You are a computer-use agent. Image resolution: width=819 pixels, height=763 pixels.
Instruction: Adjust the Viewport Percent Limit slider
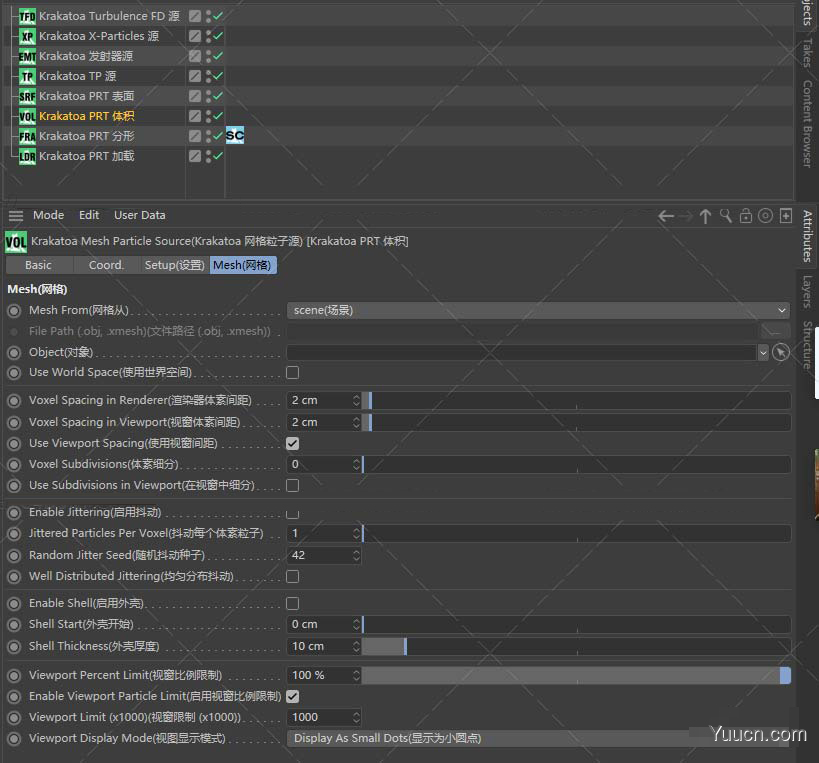[576, 676]
